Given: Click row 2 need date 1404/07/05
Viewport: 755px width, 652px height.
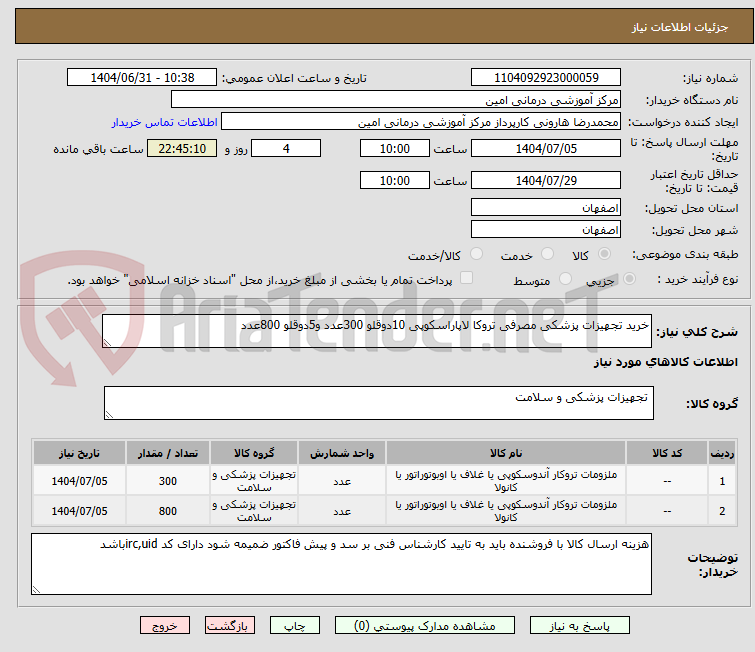Looking at the screenshot, I should tap(79, 511).
